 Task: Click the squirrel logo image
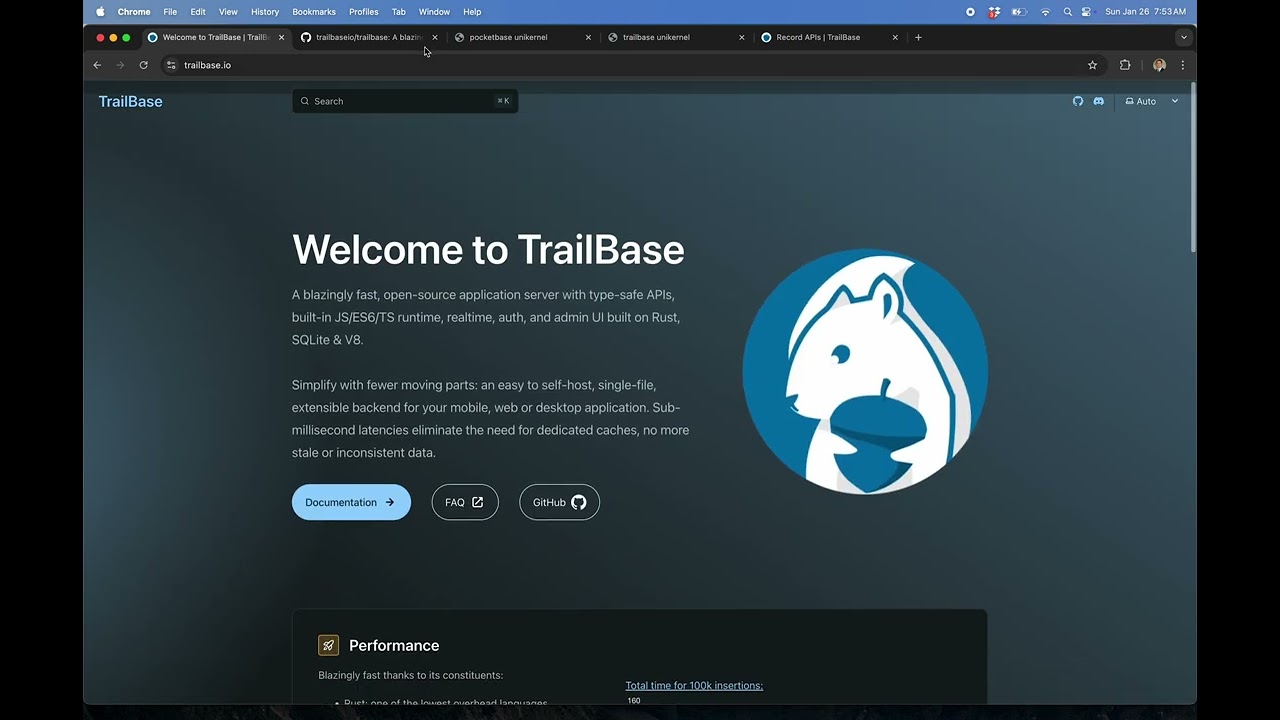pos(865,371)
